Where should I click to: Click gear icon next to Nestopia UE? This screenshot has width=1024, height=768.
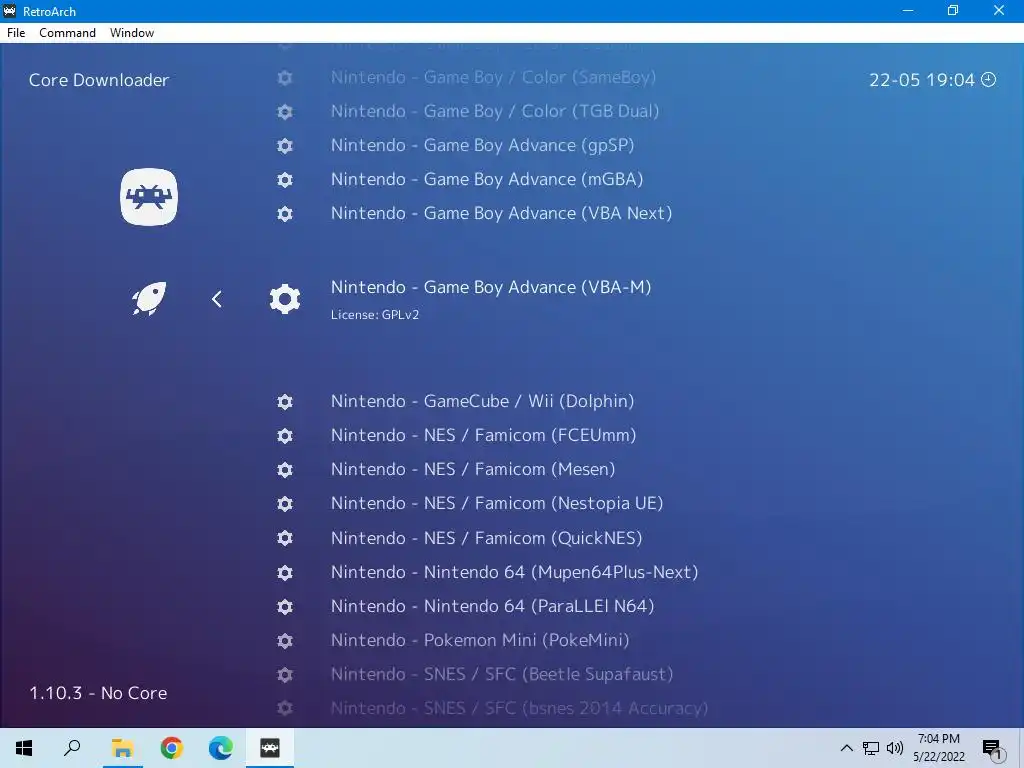(x=285, y=504)
